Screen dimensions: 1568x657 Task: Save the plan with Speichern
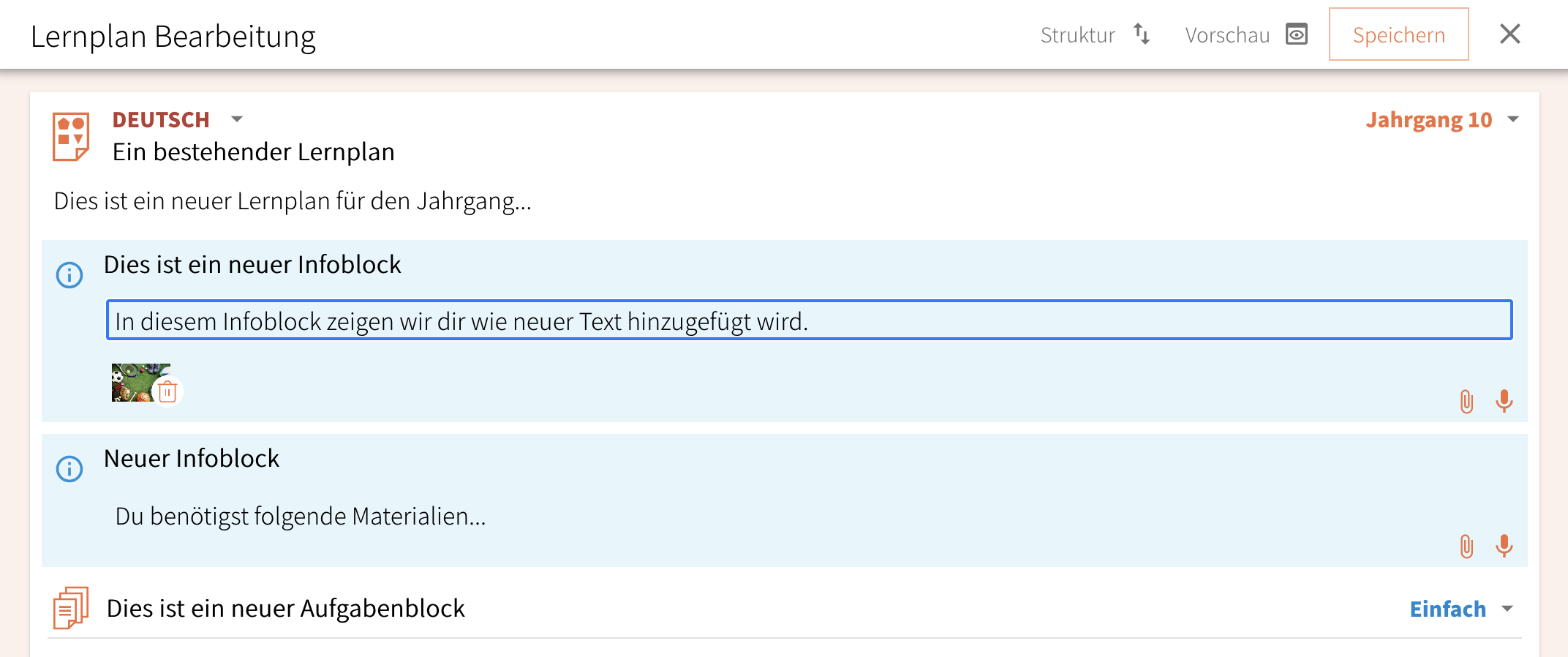click(1398, 34)
